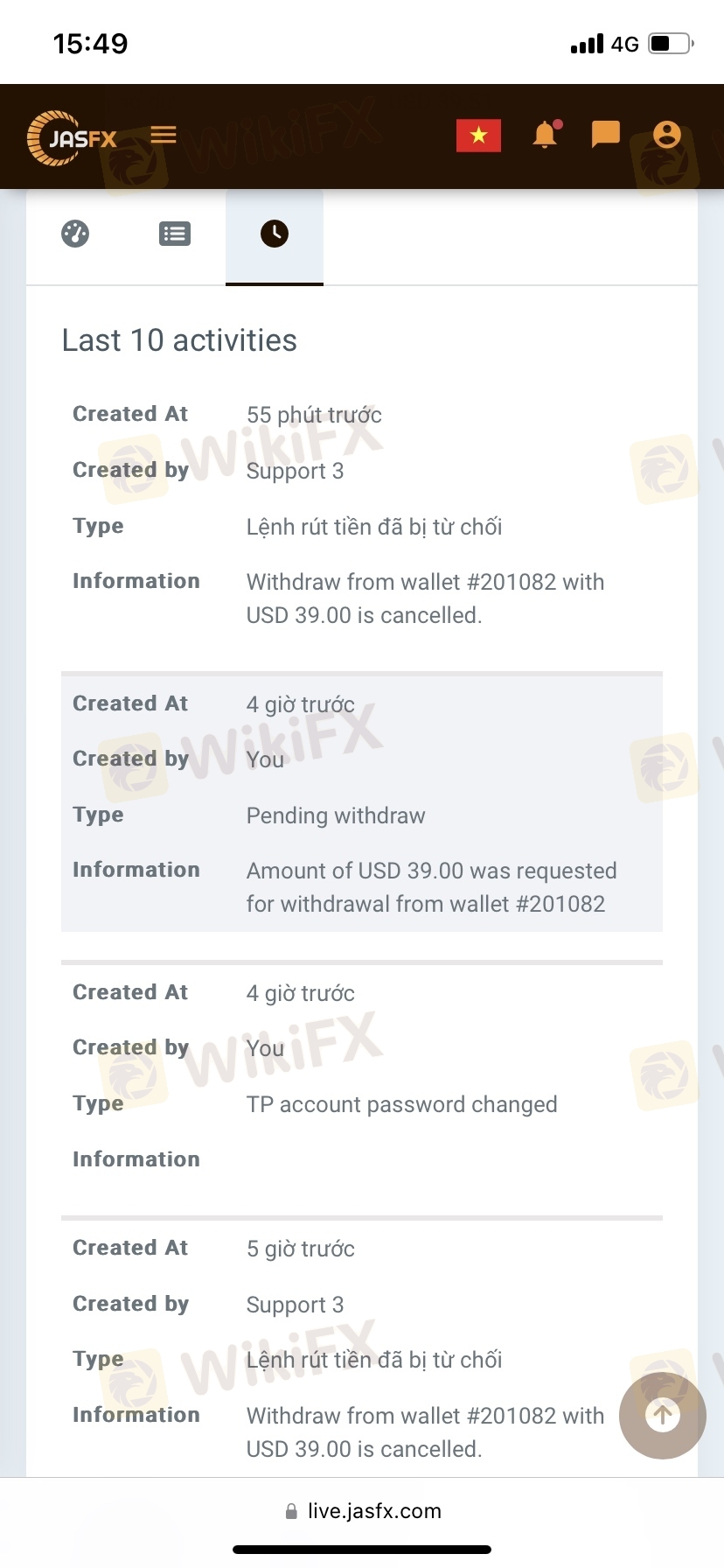The height and width of the screenshot is (1568, 724).
Task: Open the hamburger navigation menu
Action: pyautogui.click(x=164, y=135)
